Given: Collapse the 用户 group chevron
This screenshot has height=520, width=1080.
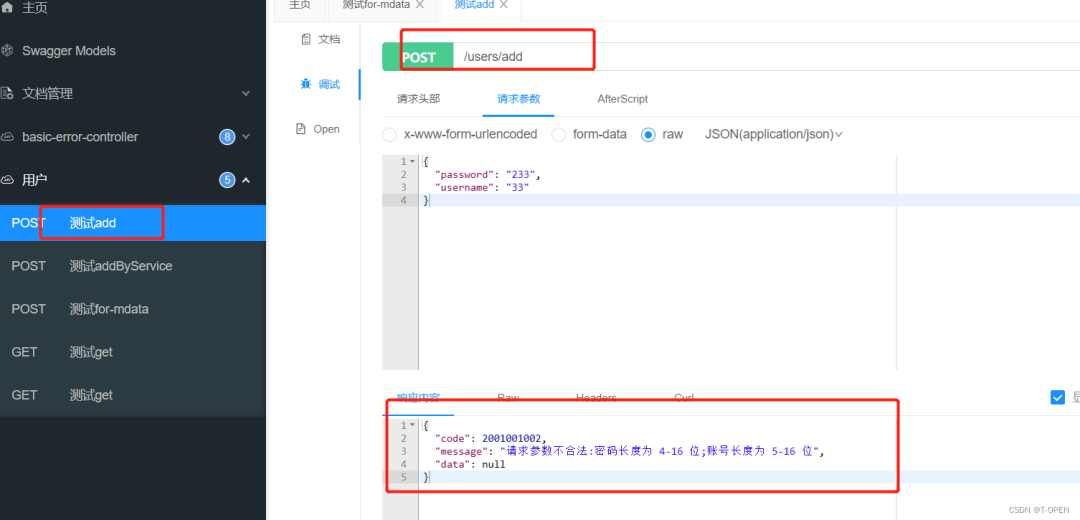Looking at the screenshot, I should click(x=246, y=180).
